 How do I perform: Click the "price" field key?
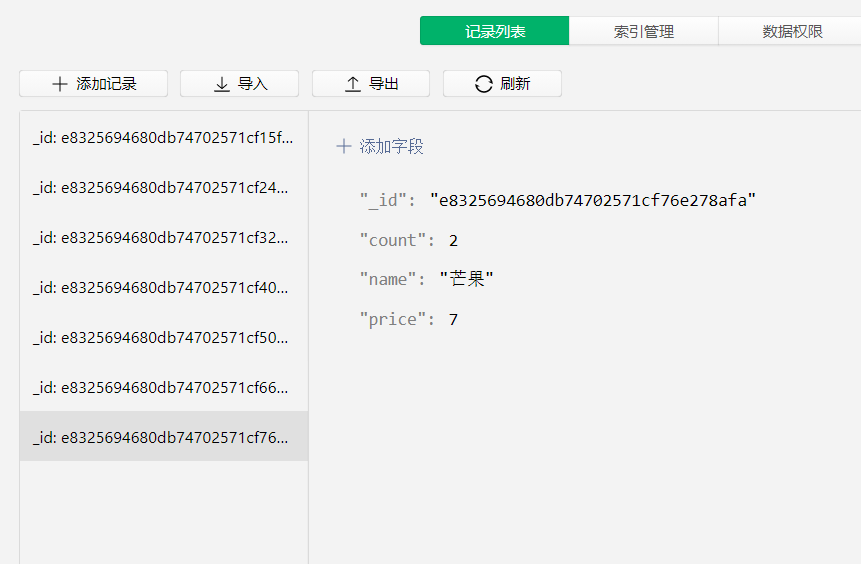(393, 319)
